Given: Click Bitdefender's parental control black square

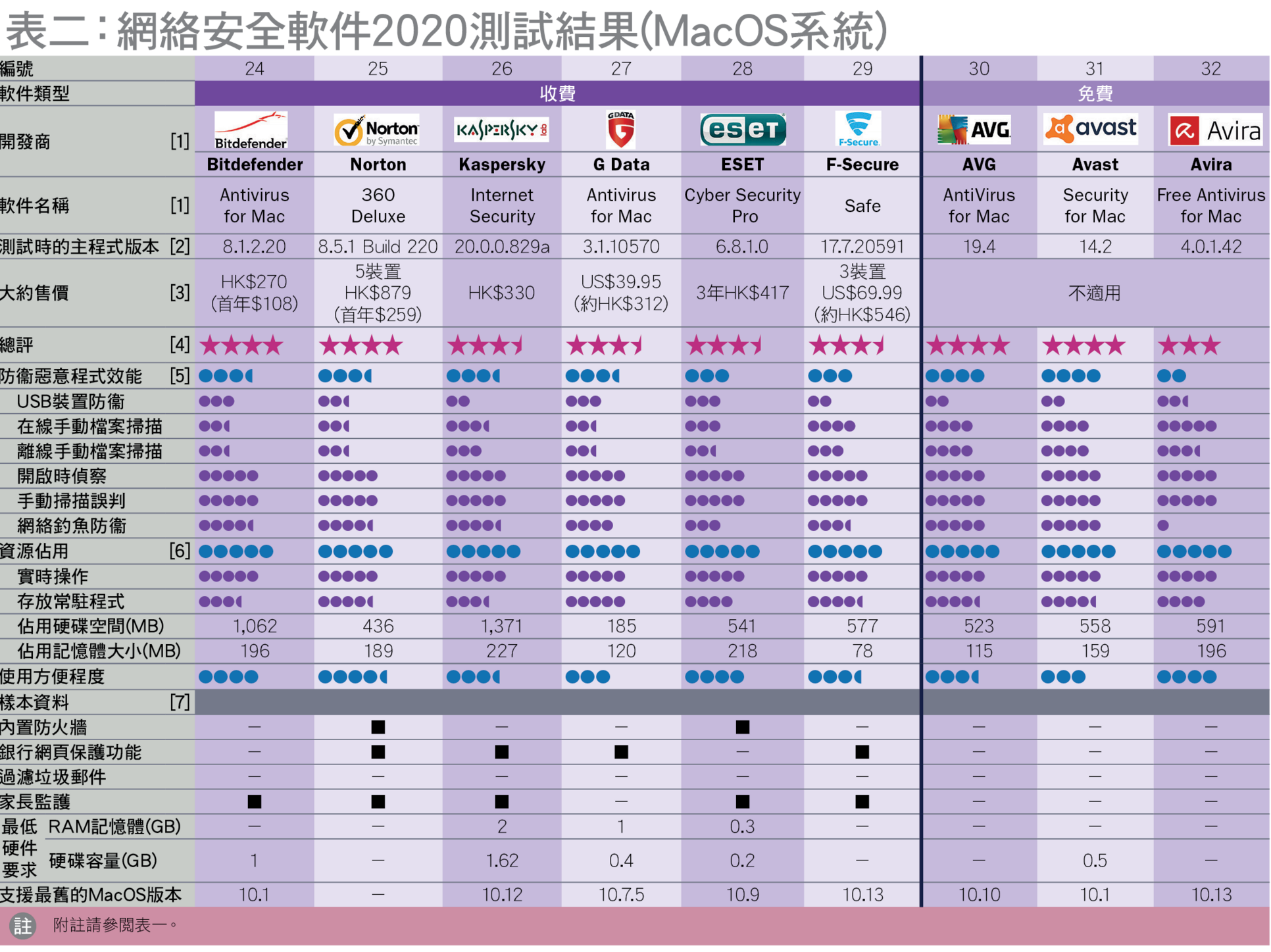Looking at the screenshot, I should point(254,801).
